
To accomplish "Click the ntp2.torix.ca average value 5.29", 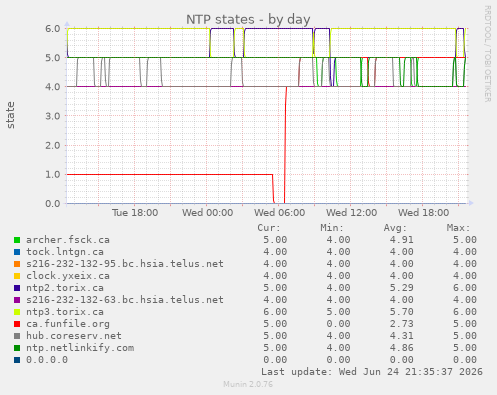I will point(401,288).
